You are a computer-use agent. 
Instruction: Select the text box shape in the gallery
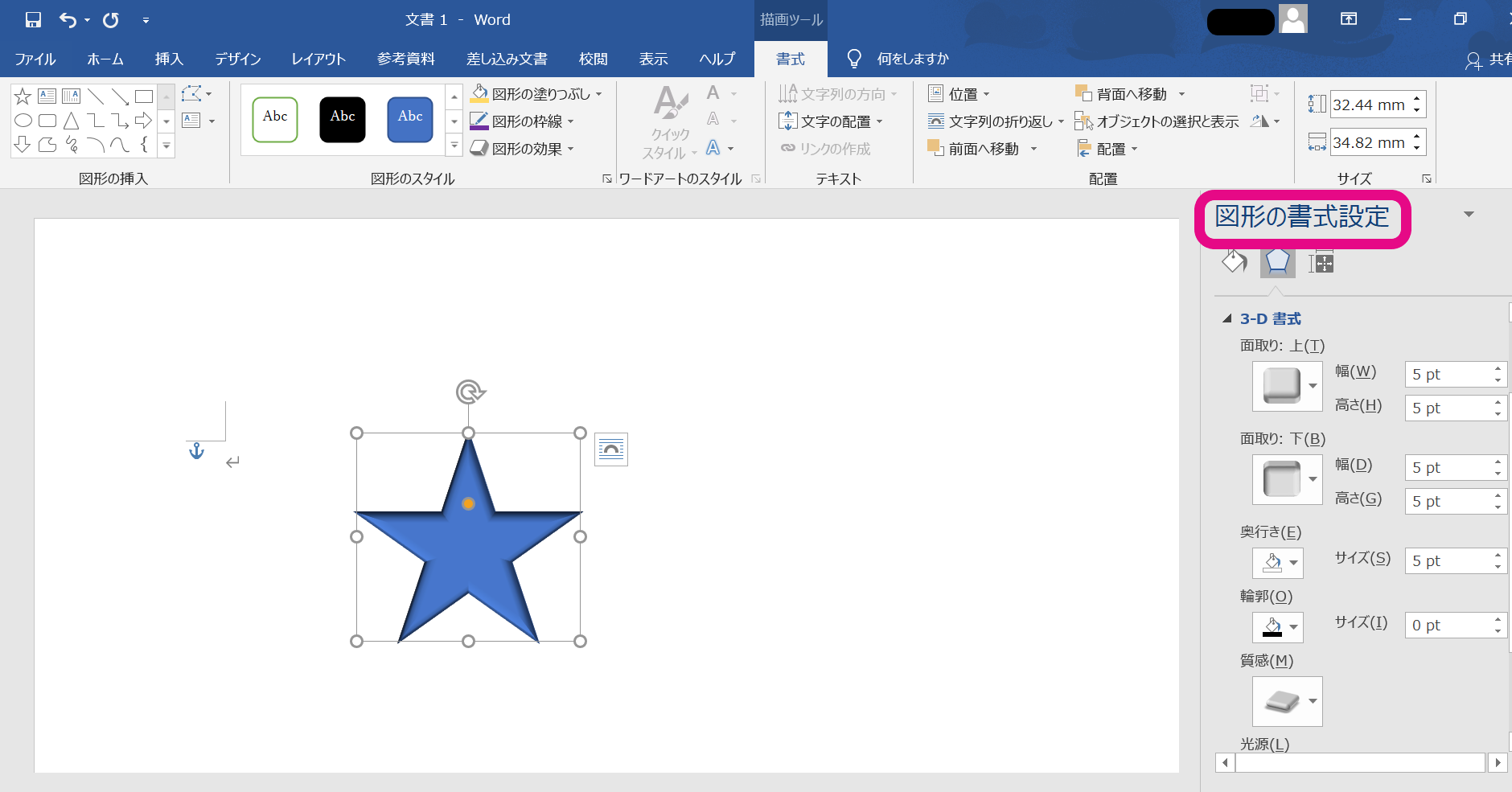(47, 96)
